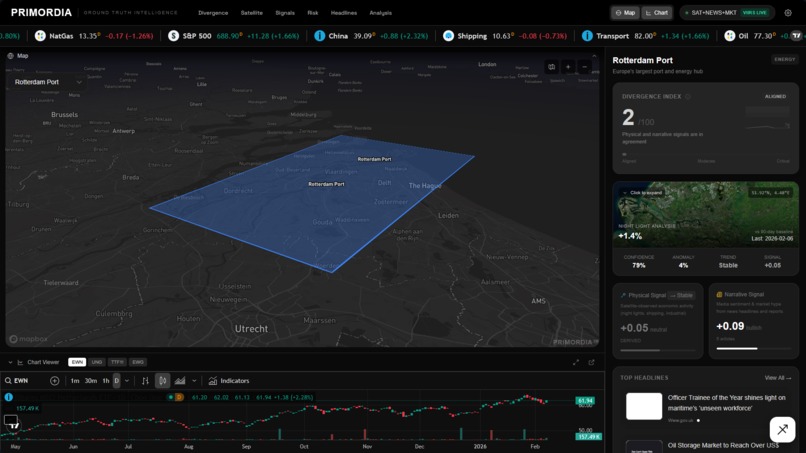Open the chart in a new window
The image size is (806, 453).
(x=592, y=363)
